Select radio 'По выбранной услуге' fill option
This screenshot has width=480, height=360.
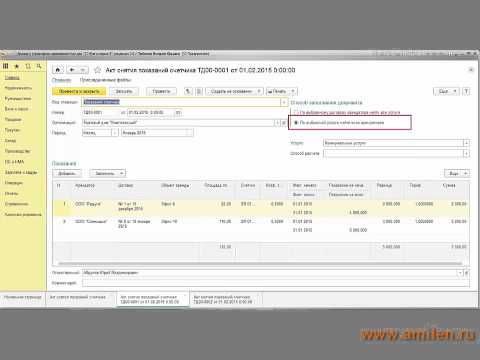point(295,123)
